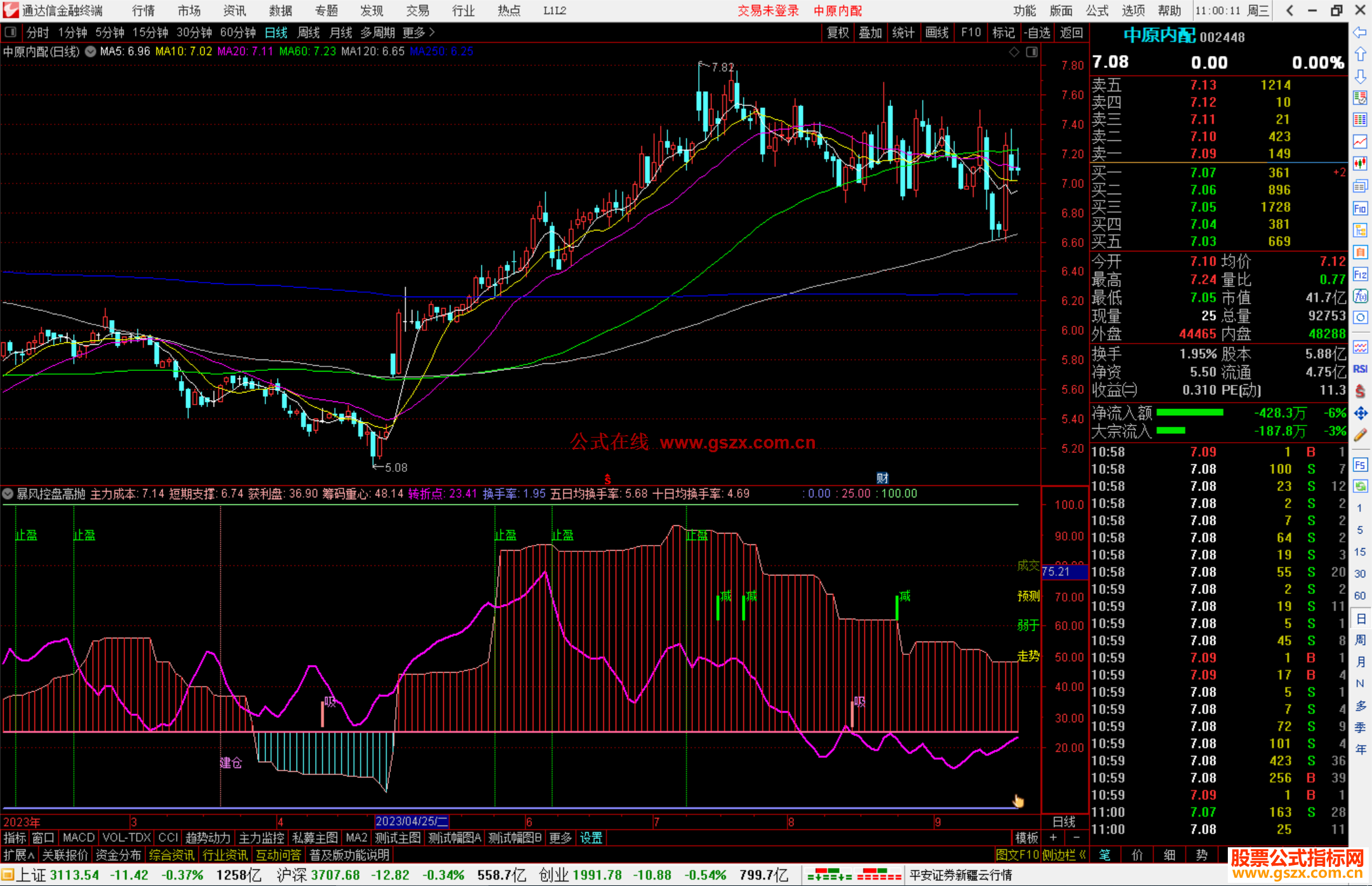Select the pencil drawing tool icon
Image resolution: width=1372 pixels, height=886 pixels.
[1360, 435]
